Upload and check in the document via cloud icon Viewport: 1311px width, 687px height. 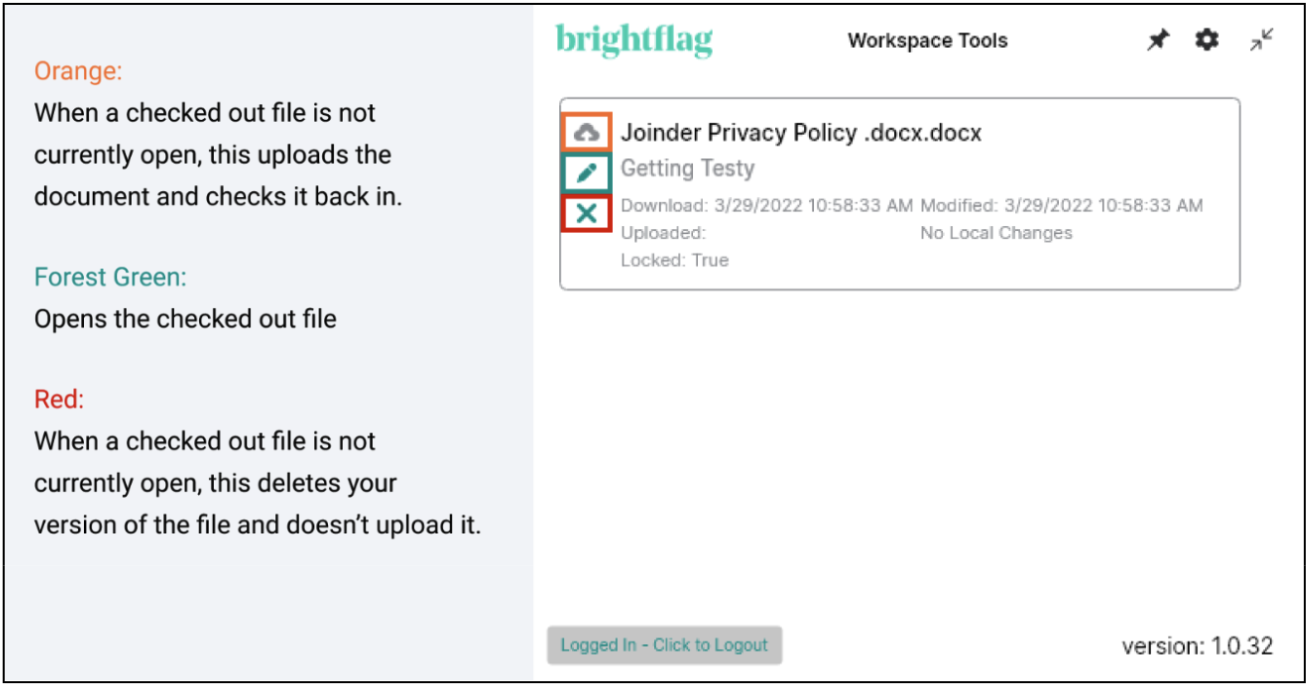(587, 133)
